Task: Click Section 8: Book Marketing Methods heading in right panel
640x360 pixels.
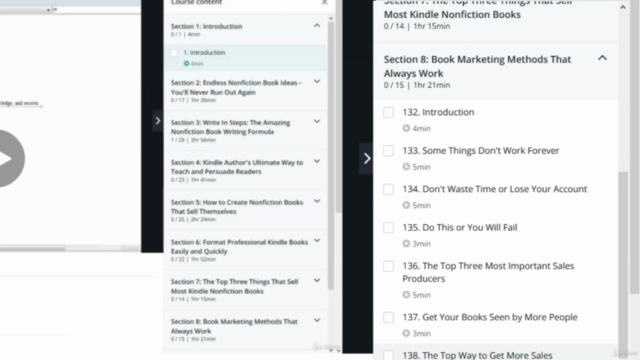Action: [477, 66]
